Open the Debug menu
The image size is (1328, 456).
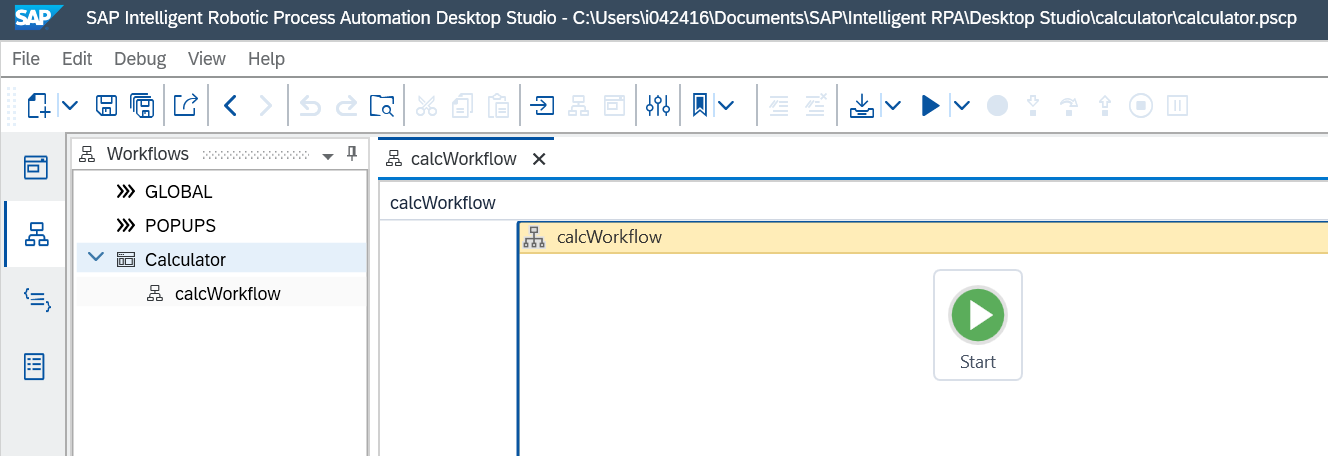coord(140,59)
